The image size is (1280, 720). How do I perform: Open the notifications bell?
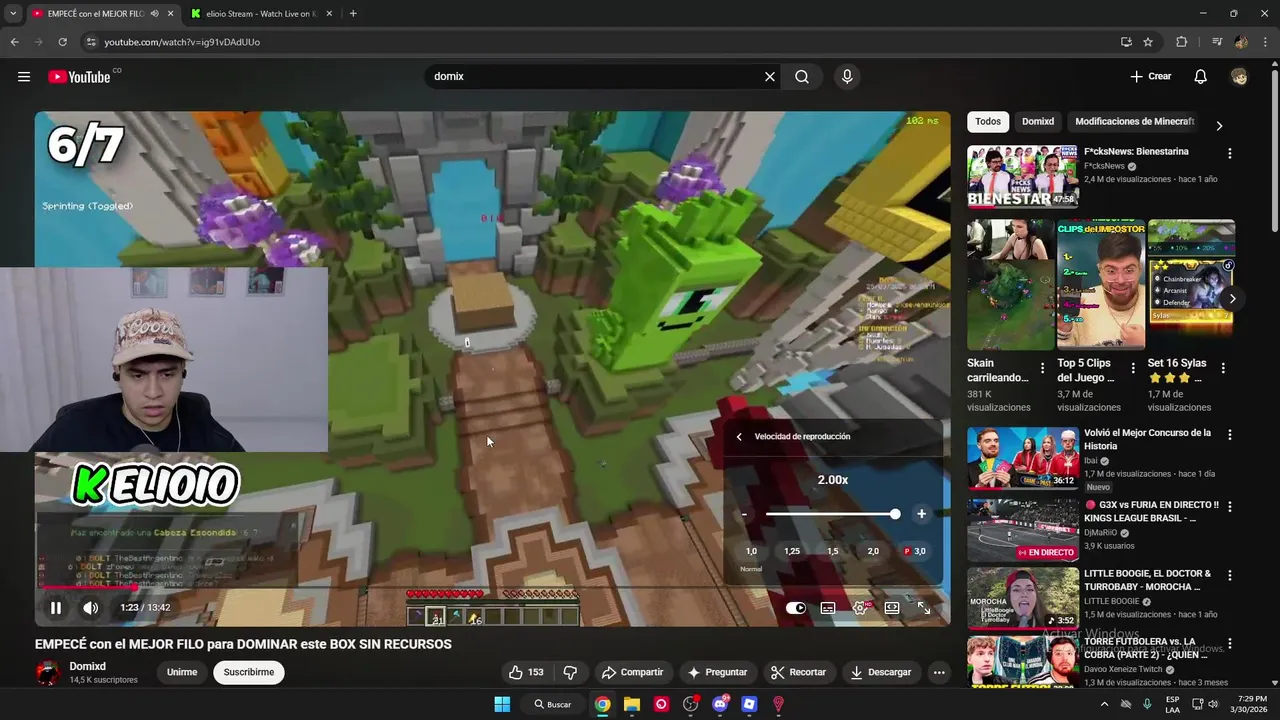(1201, 77)
